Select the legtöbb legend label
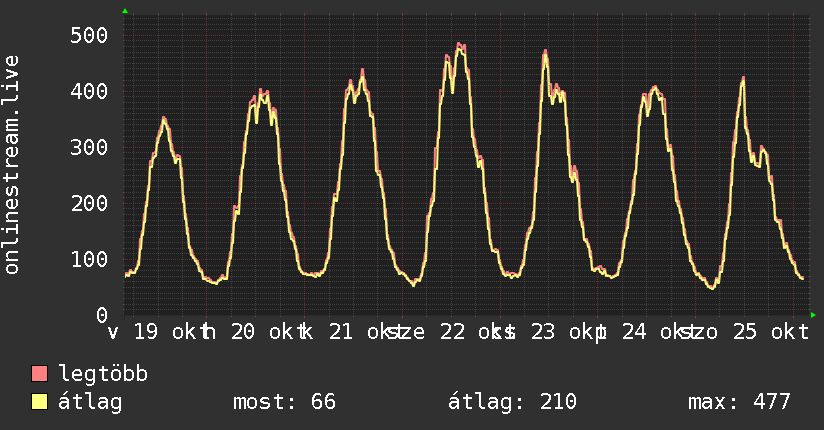 [103, 374]
